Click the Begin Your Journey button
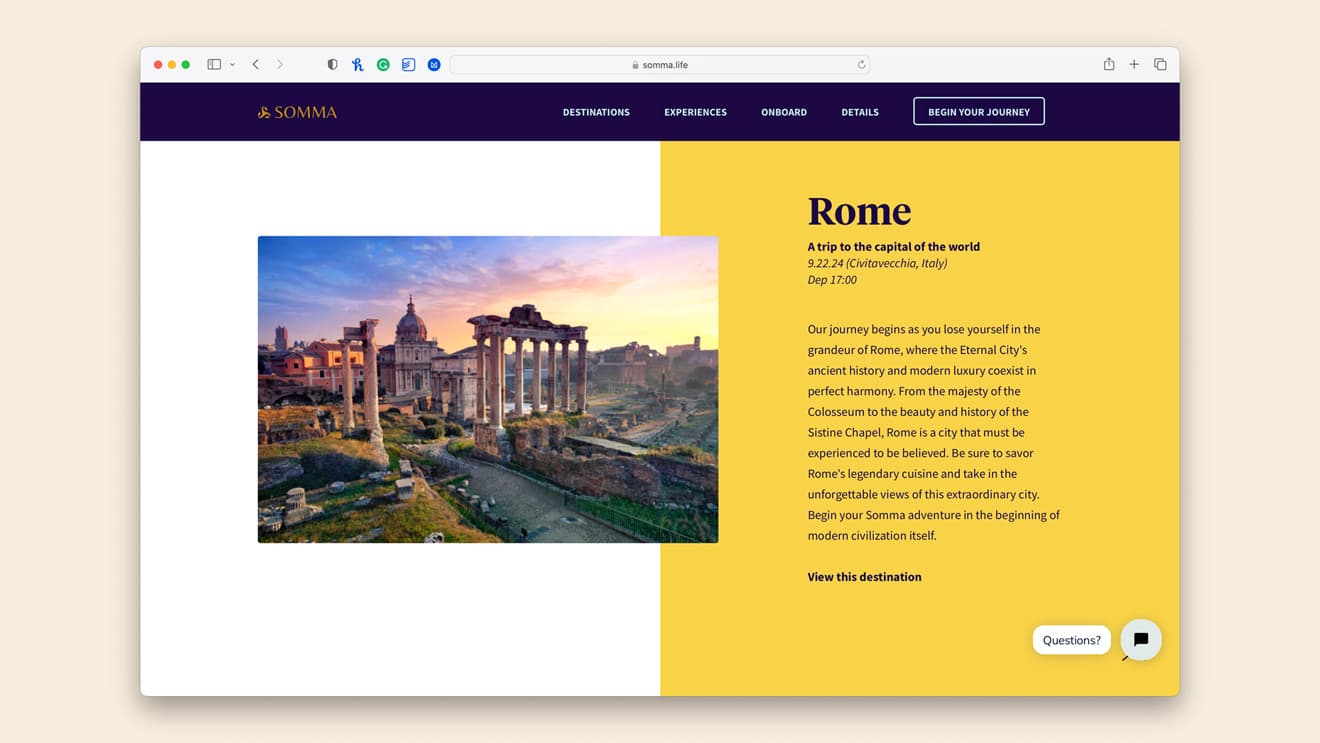Image resolution: width=1320 pixels, height=743 pixels. (x=979, y=111)
